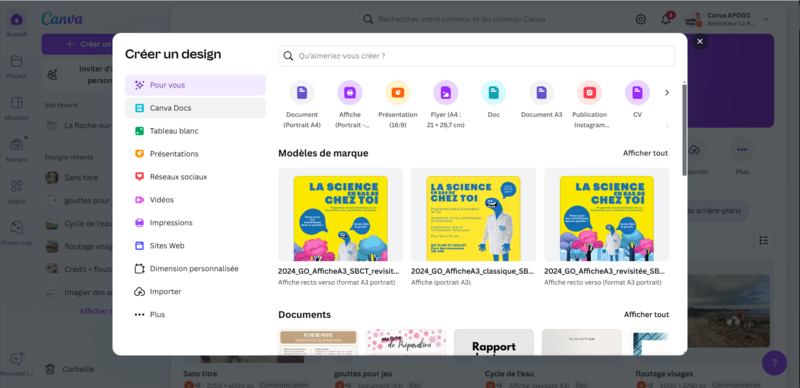
Task: Select the Présentation (16:9) icon
Action: pyautogui.click(x=398, y=93)
